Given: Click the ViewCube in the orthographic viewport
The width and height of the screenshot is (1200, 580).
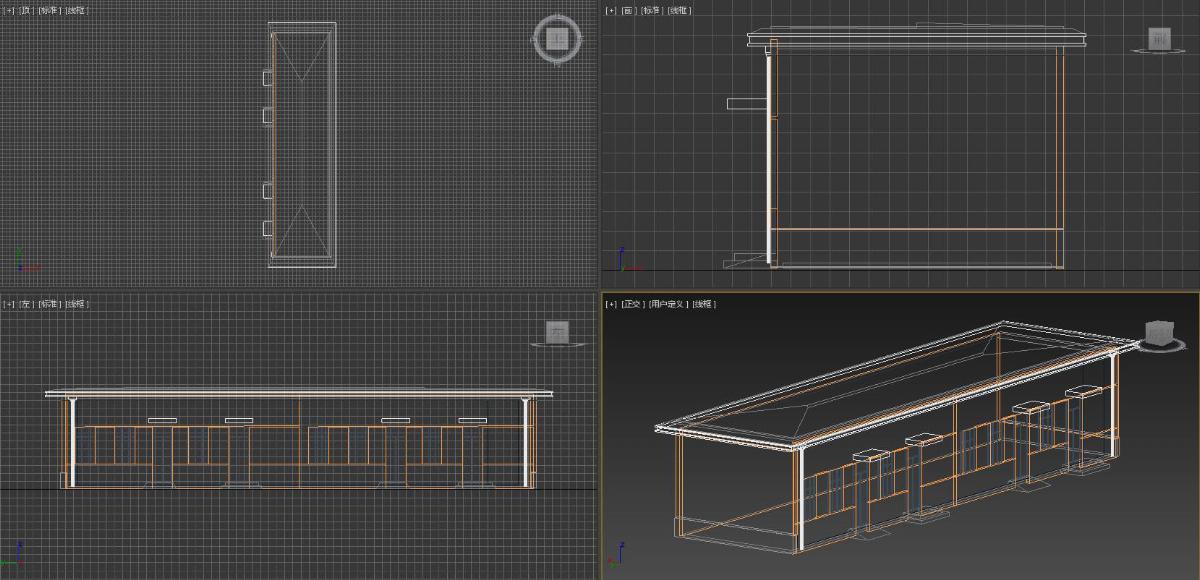Looking at the screenshot, I should click(x=1159, y=332).
